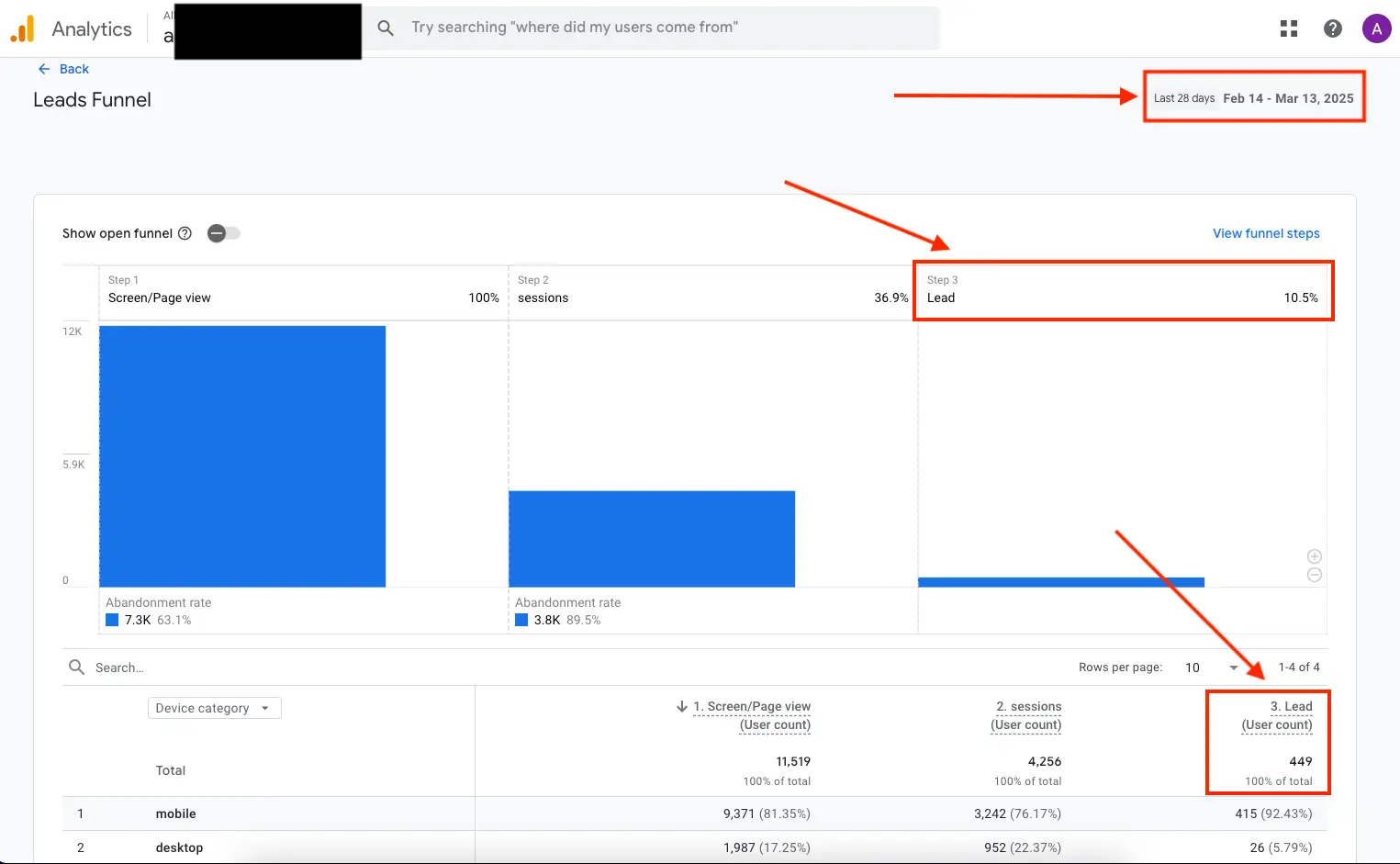Image resolution: width=1400 pixels, height=864 pixels.
Task: Click the Google Analytics logo icon
Action: 22,28
